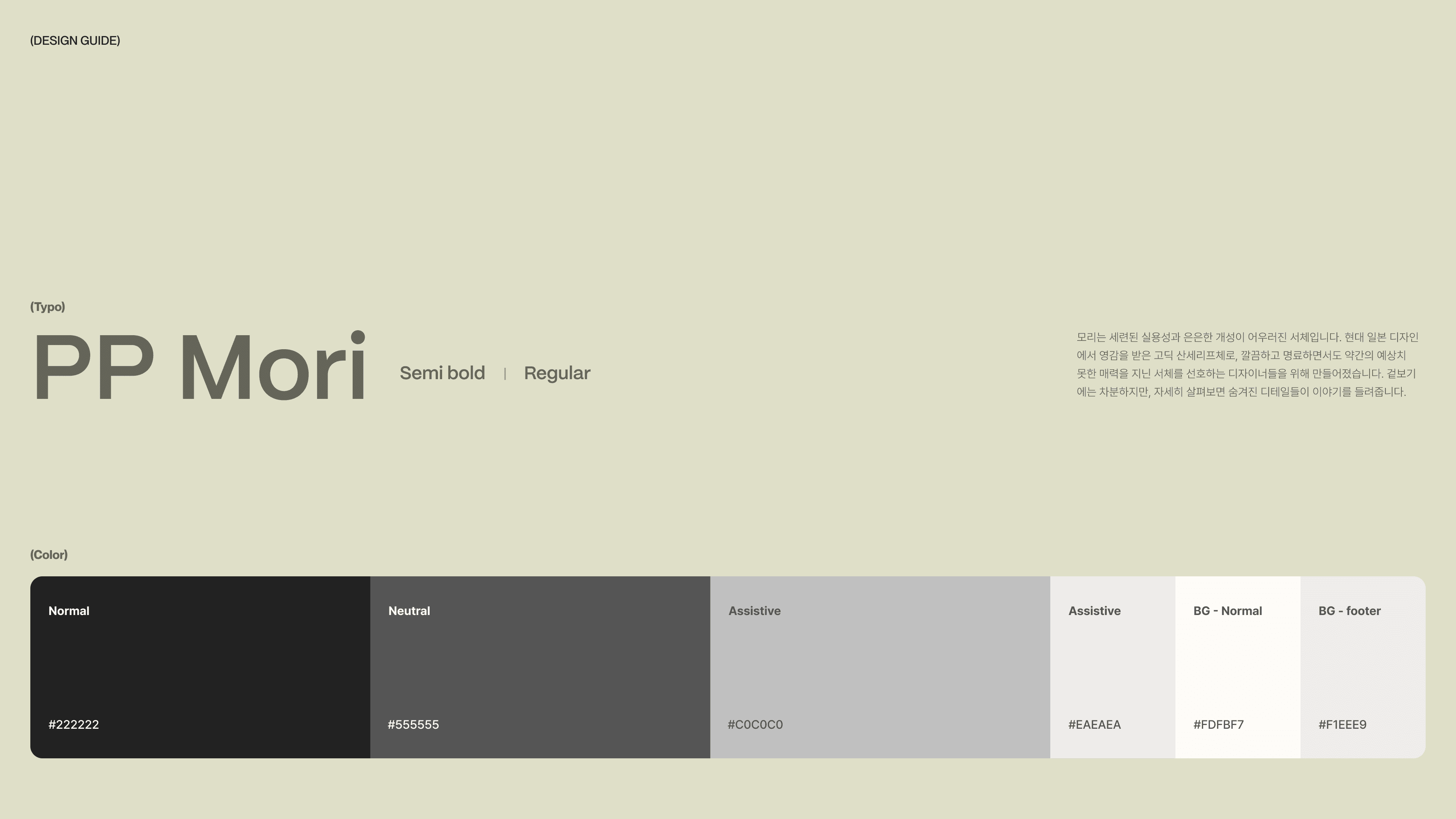Click the #555555 hex code text
Screen dimensions: 1456x819
[413, 725]
